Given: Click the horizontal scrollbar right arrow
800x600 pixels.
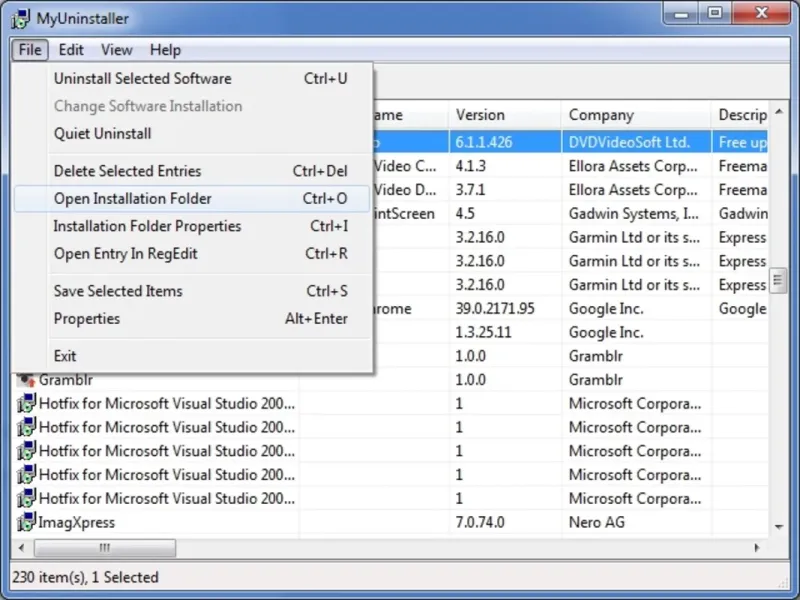Looking at the screenshot, I should pyautogui.click(x=758, y=548).
